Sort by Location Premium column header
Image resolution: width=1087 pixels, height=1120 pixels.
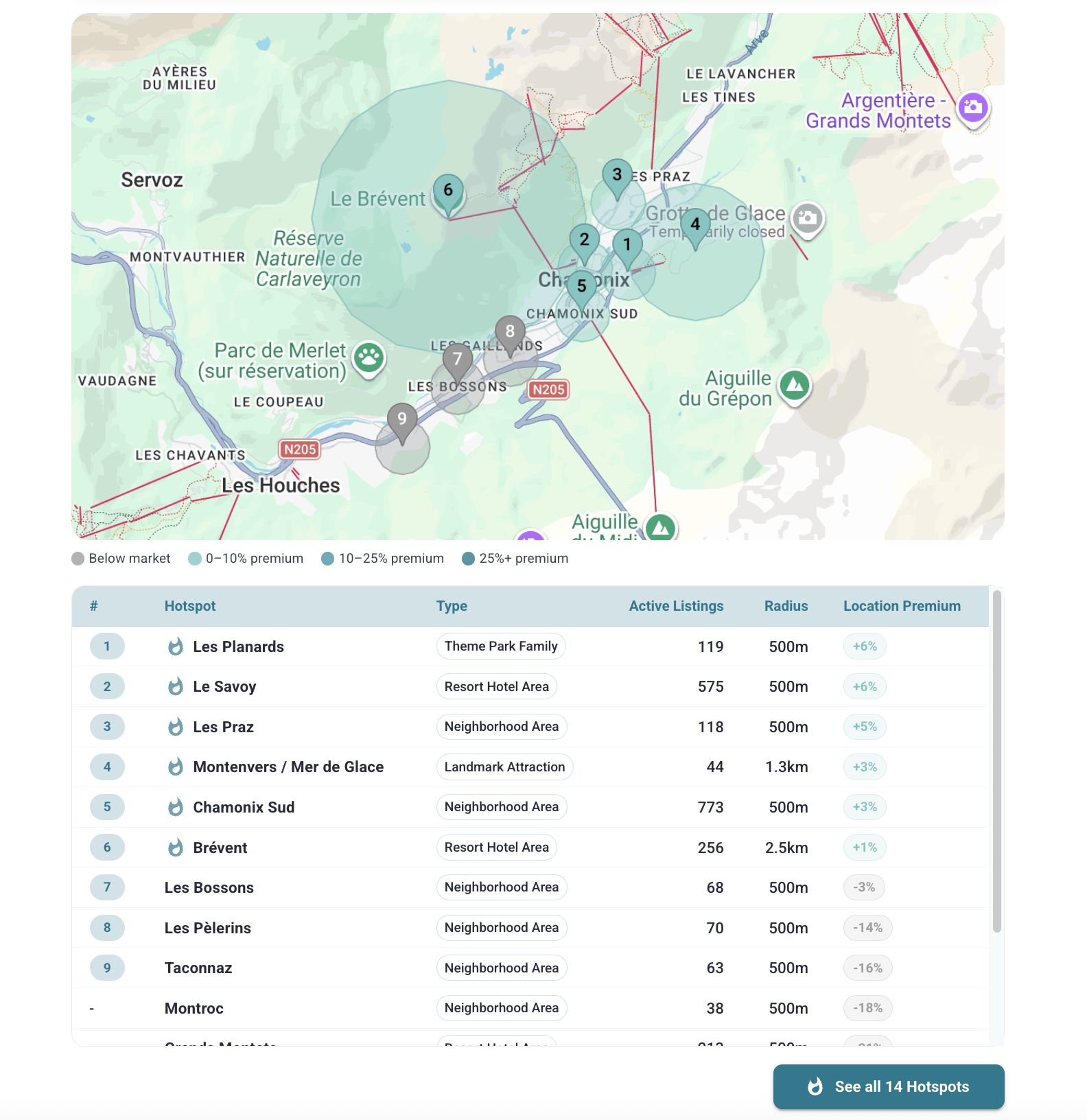tap(902, 606)
